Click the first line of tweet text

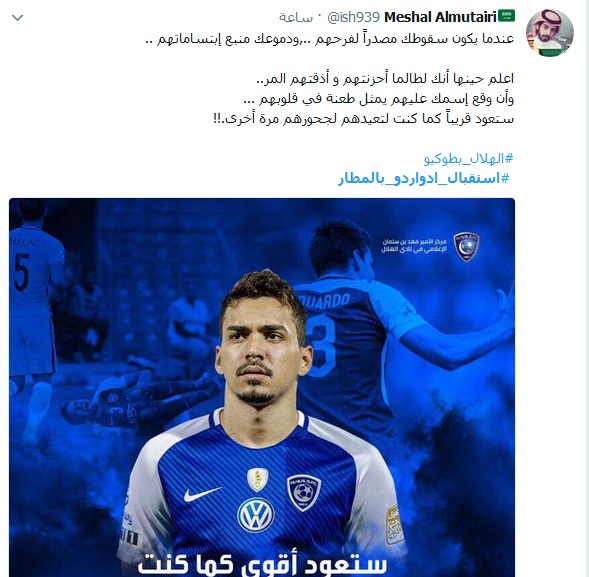click(329, 39)
